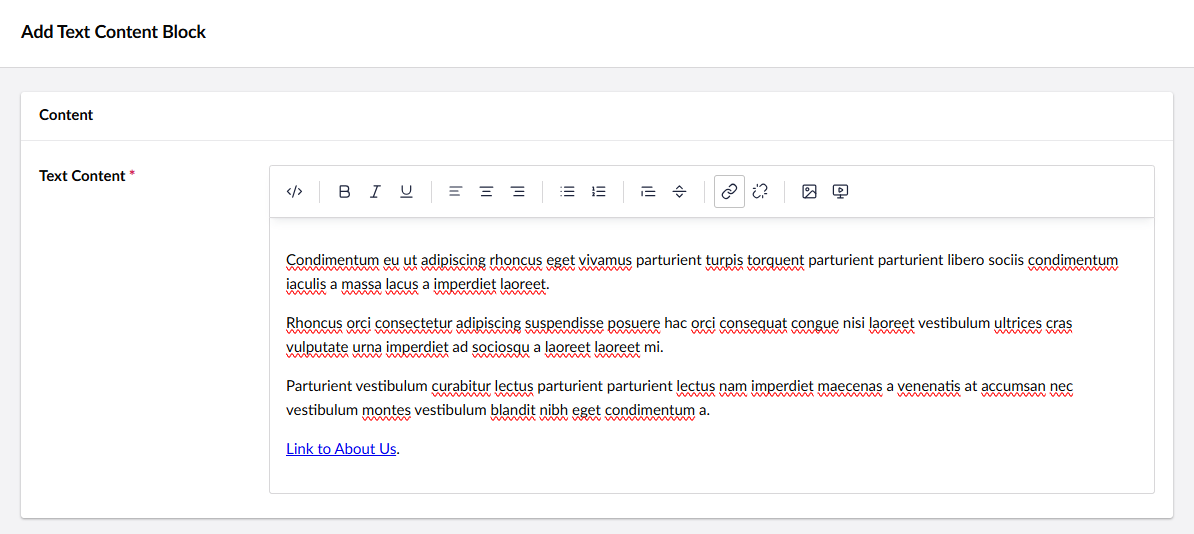Click the insert link button
This screenshot has width=1194, height=534.
point(729,192)
